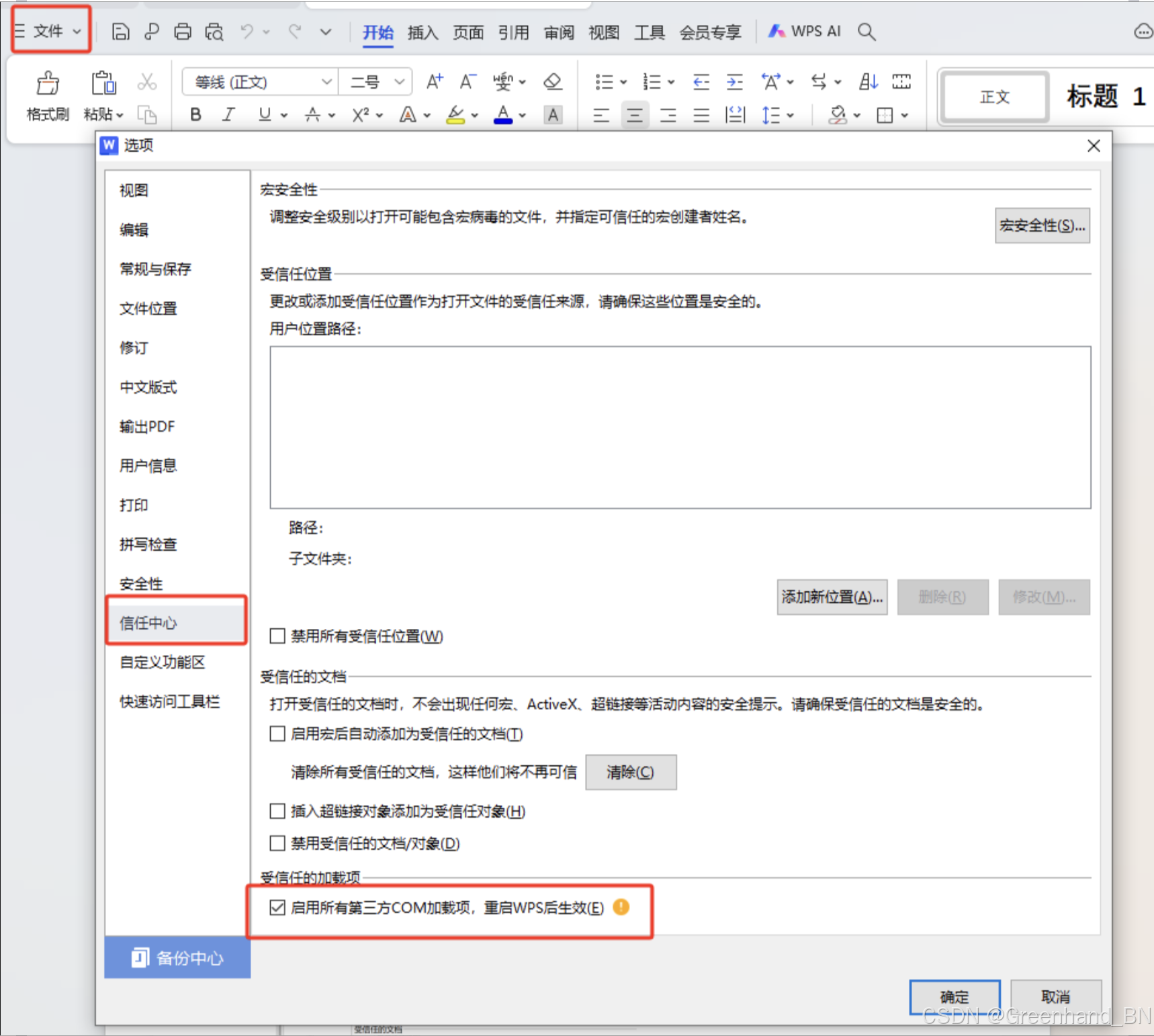
Task: Click the Undo arrow icon
Action: (247, 32)
